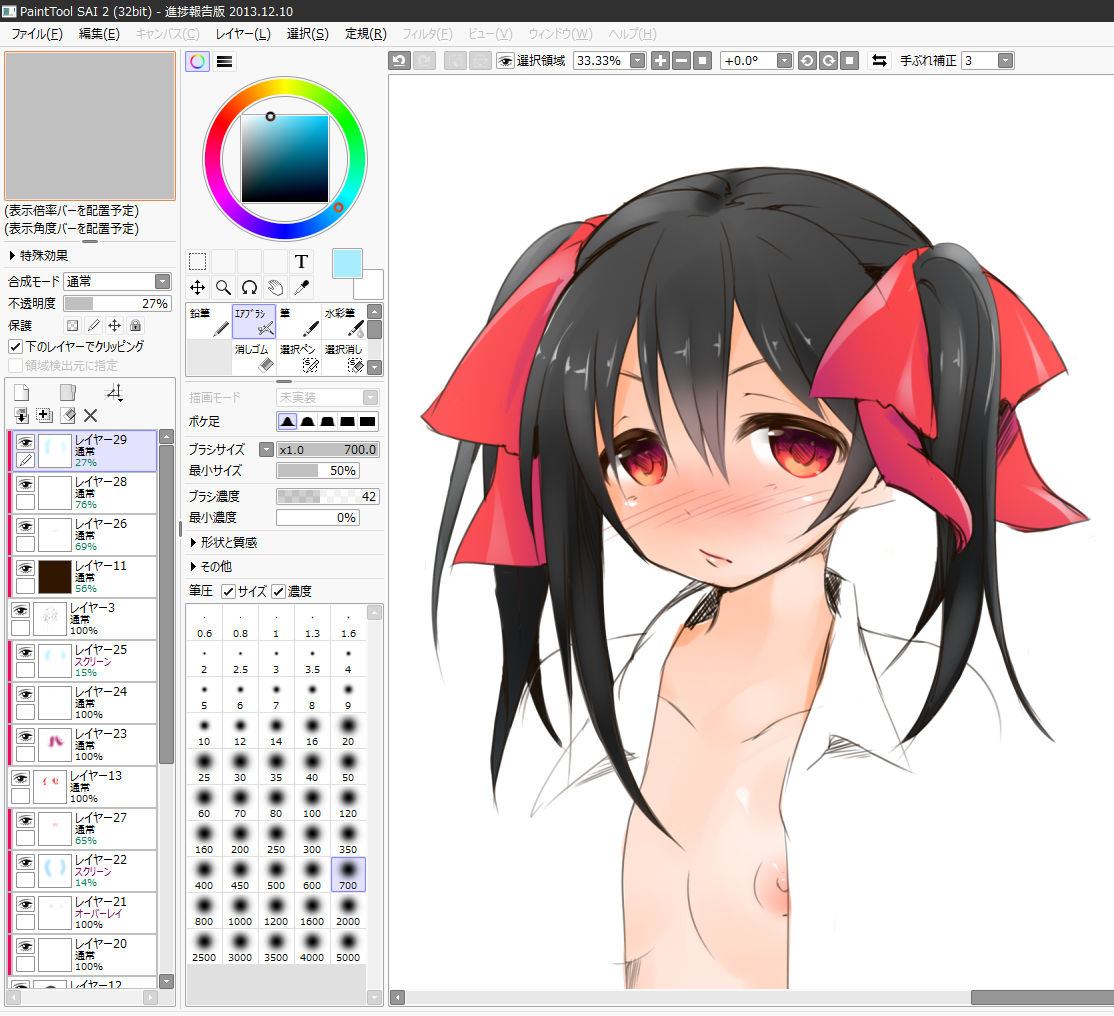Toggle preserve opacity protection icon

[72, 325]
